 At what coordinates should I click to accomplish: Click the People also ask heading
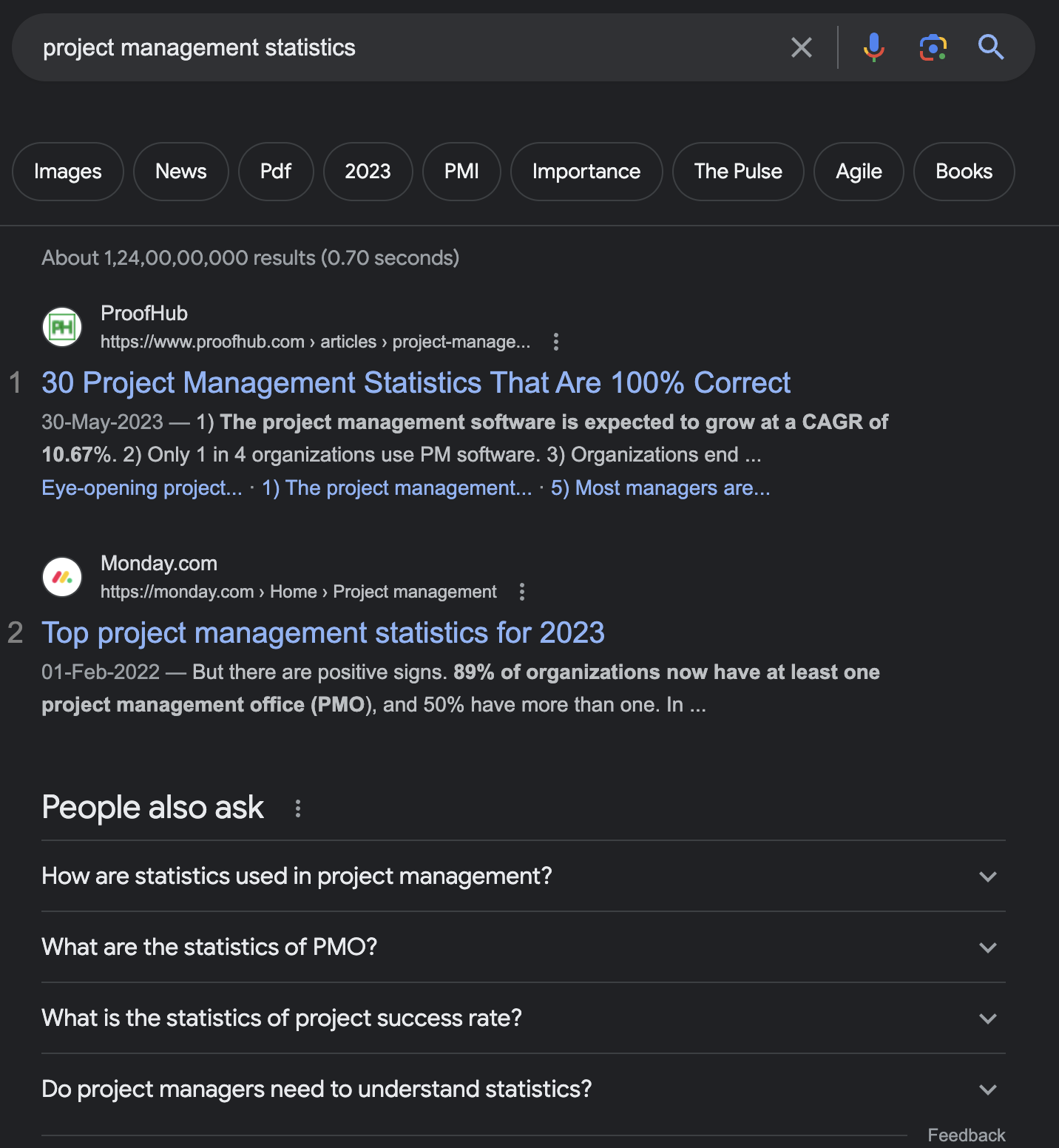(153, 808)
